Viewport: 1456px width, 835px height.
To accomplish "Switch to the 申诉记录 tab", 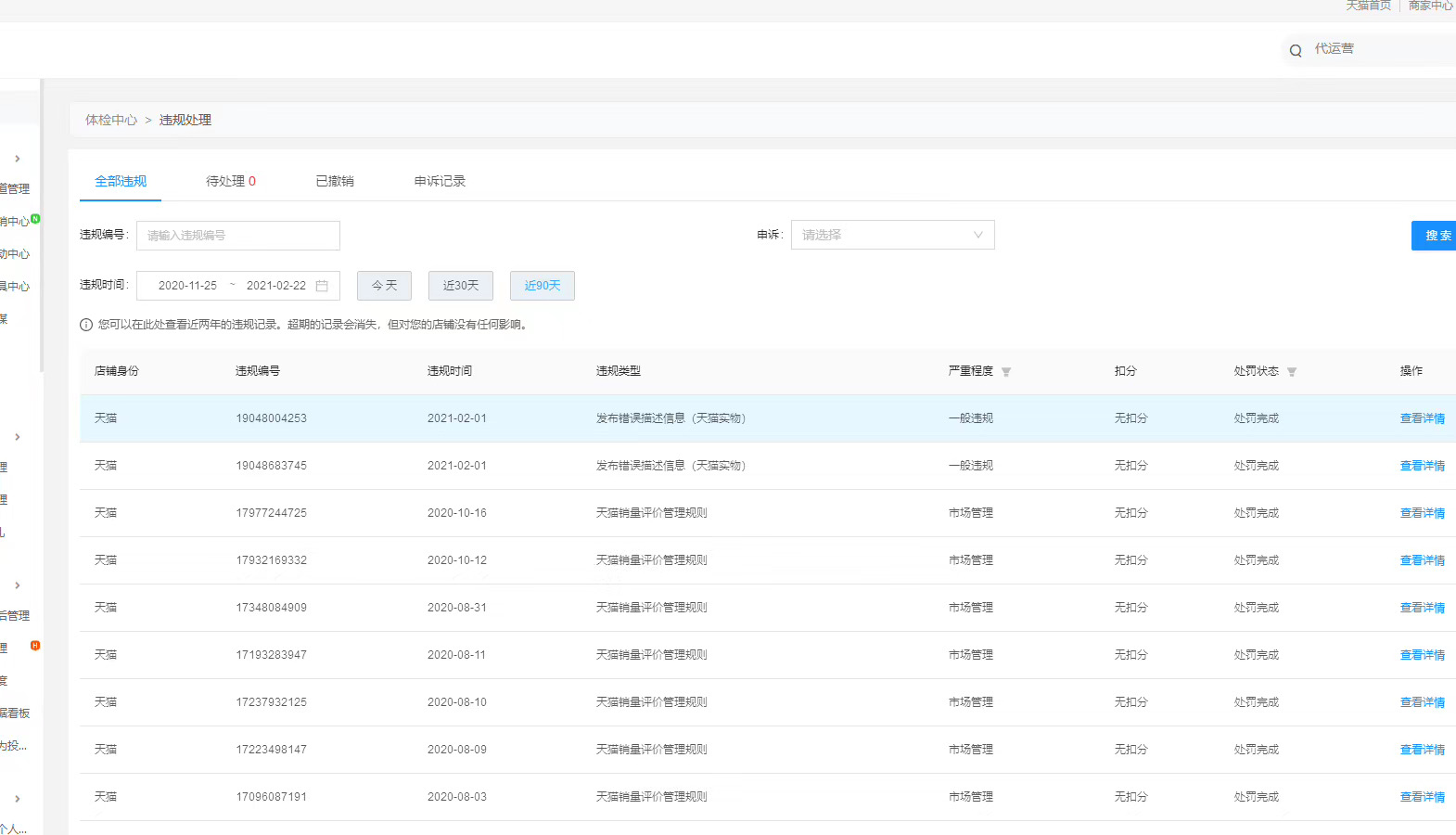I will point(440,181).
